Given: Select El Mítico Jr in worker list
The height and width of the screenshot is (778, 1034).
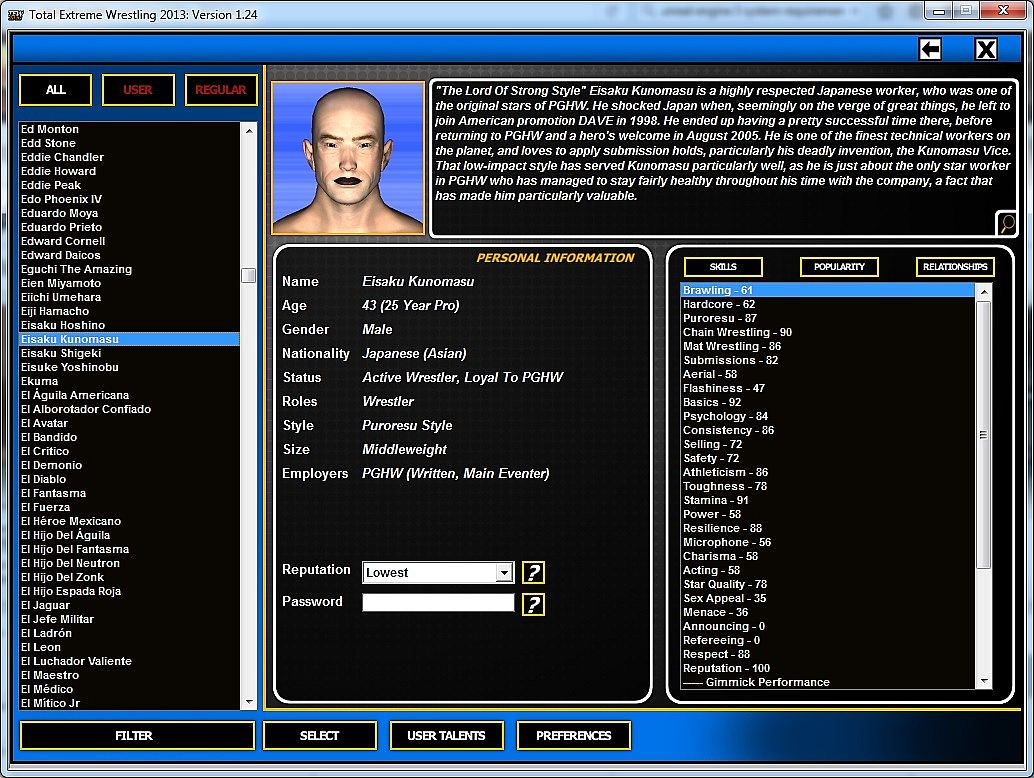Looking at the screenshot, I should point(129,703).
